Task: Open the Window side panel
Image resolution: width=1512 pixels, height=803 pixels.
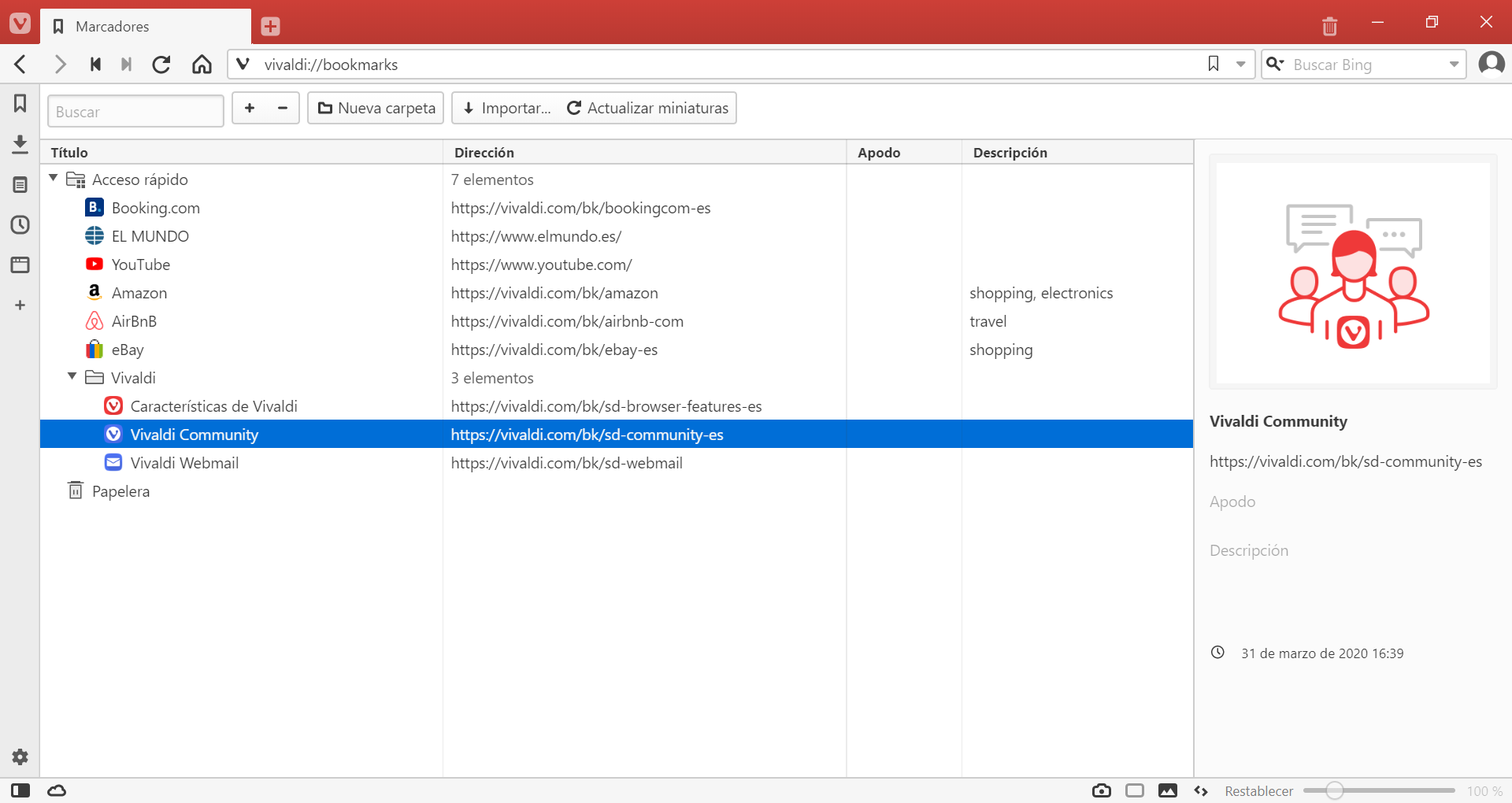Action: pos(20,265)
